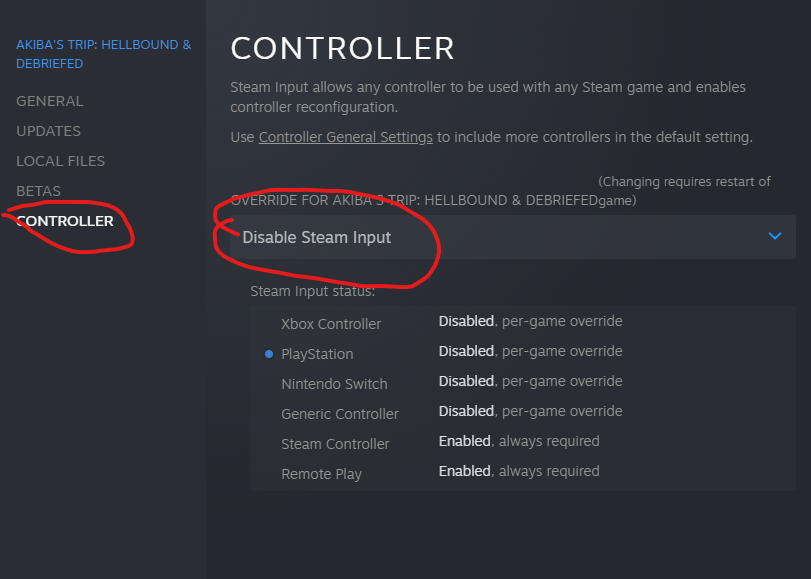Click the blue dot beside PlayStation

pyautogui.click(x=269, y=354)
